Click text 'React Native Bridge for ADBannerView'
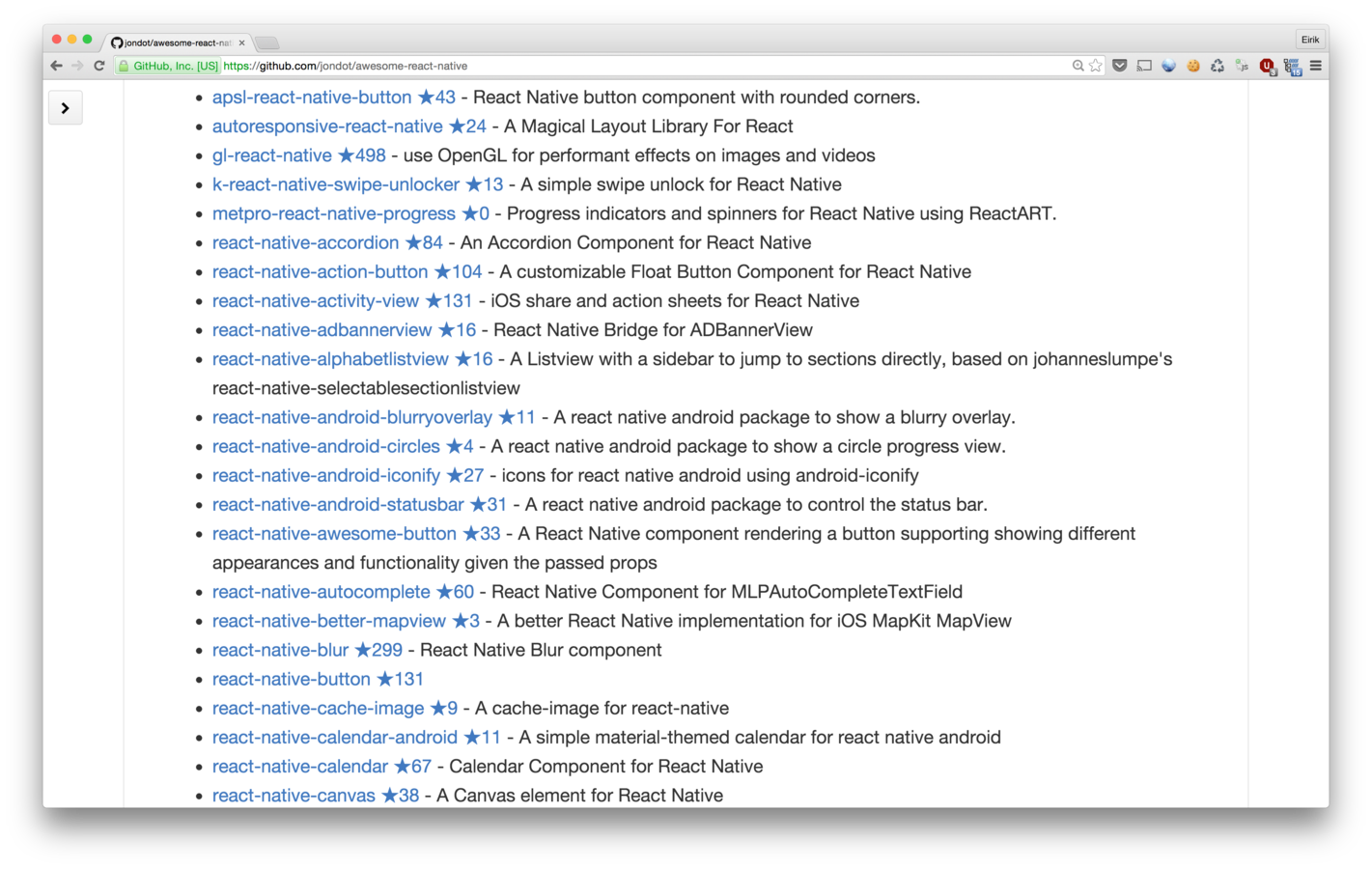This screenshot has height=869, width=1372. point(653,329)
